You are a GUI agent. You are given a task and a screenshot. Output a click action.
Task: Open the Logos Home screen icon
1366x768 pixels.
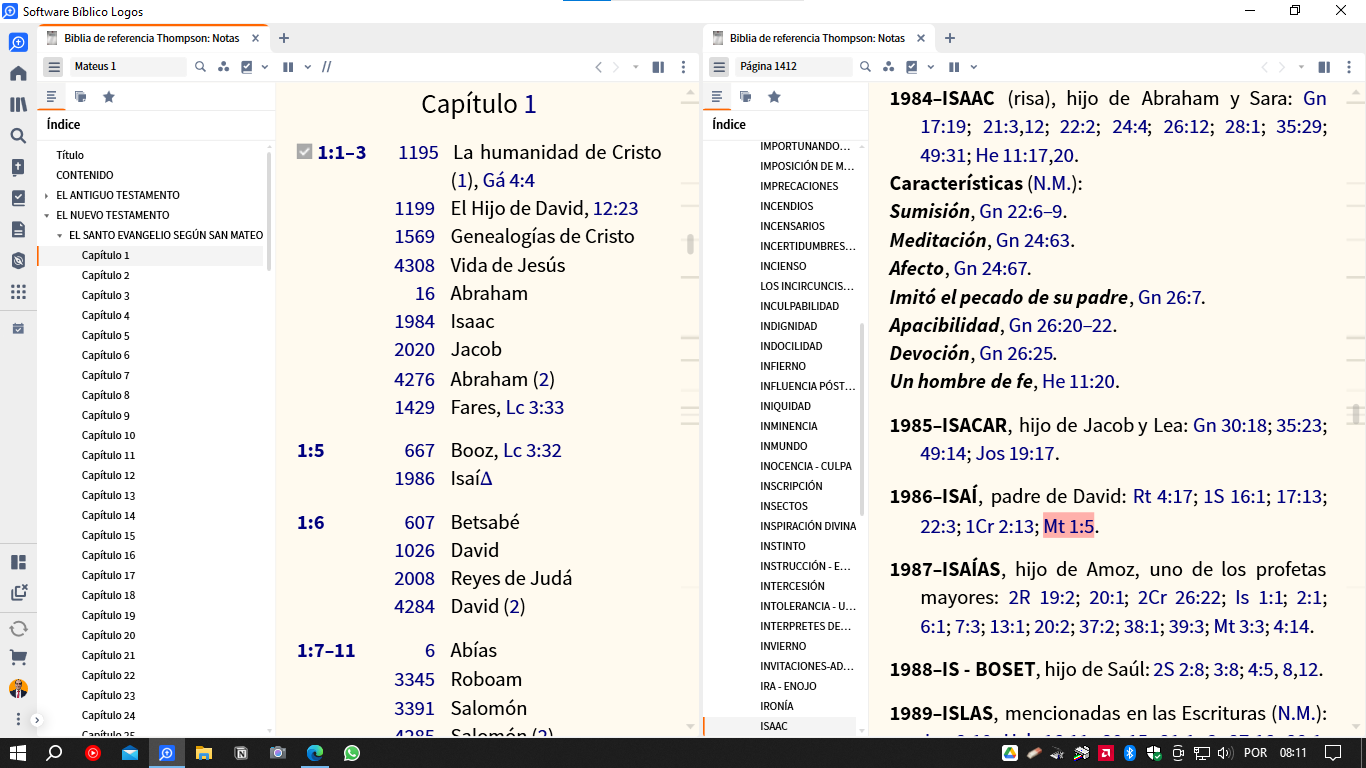click(x=18, y=74)
